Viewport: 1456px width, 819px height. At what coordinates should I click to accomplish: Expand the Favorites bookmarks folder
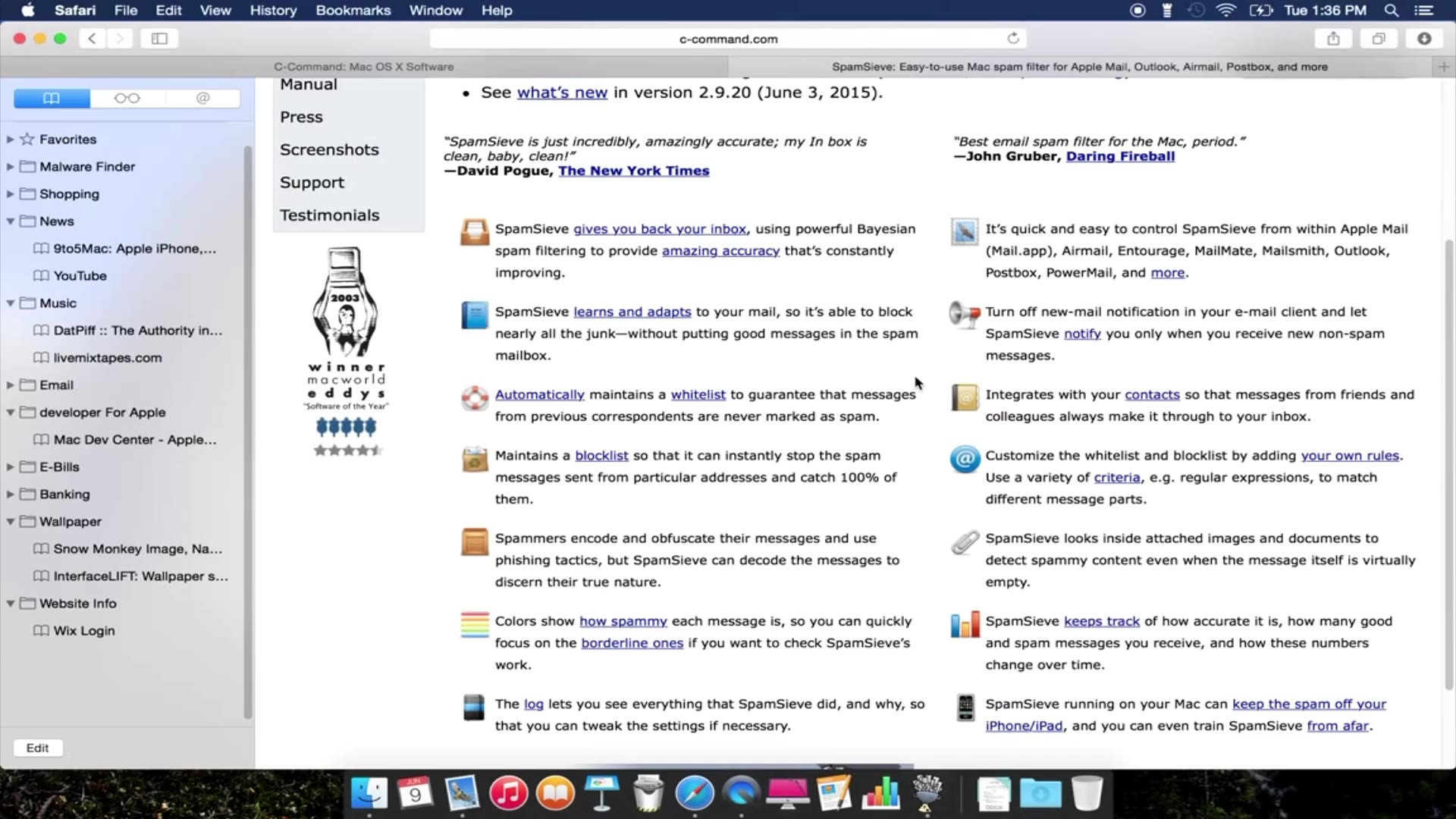10,140
